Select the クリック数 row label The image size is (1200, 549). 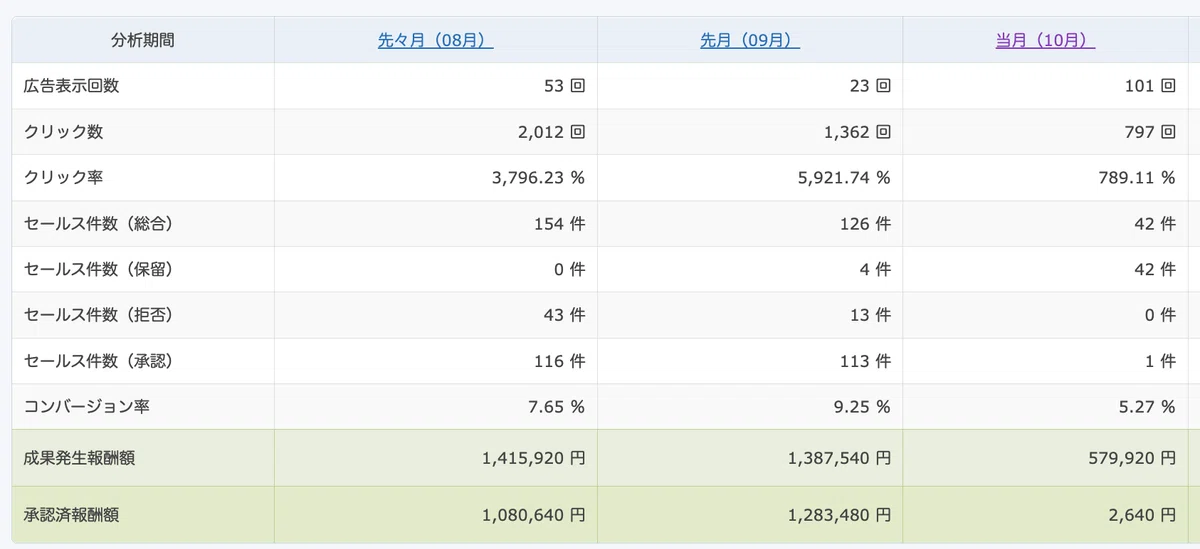(63, 132)
